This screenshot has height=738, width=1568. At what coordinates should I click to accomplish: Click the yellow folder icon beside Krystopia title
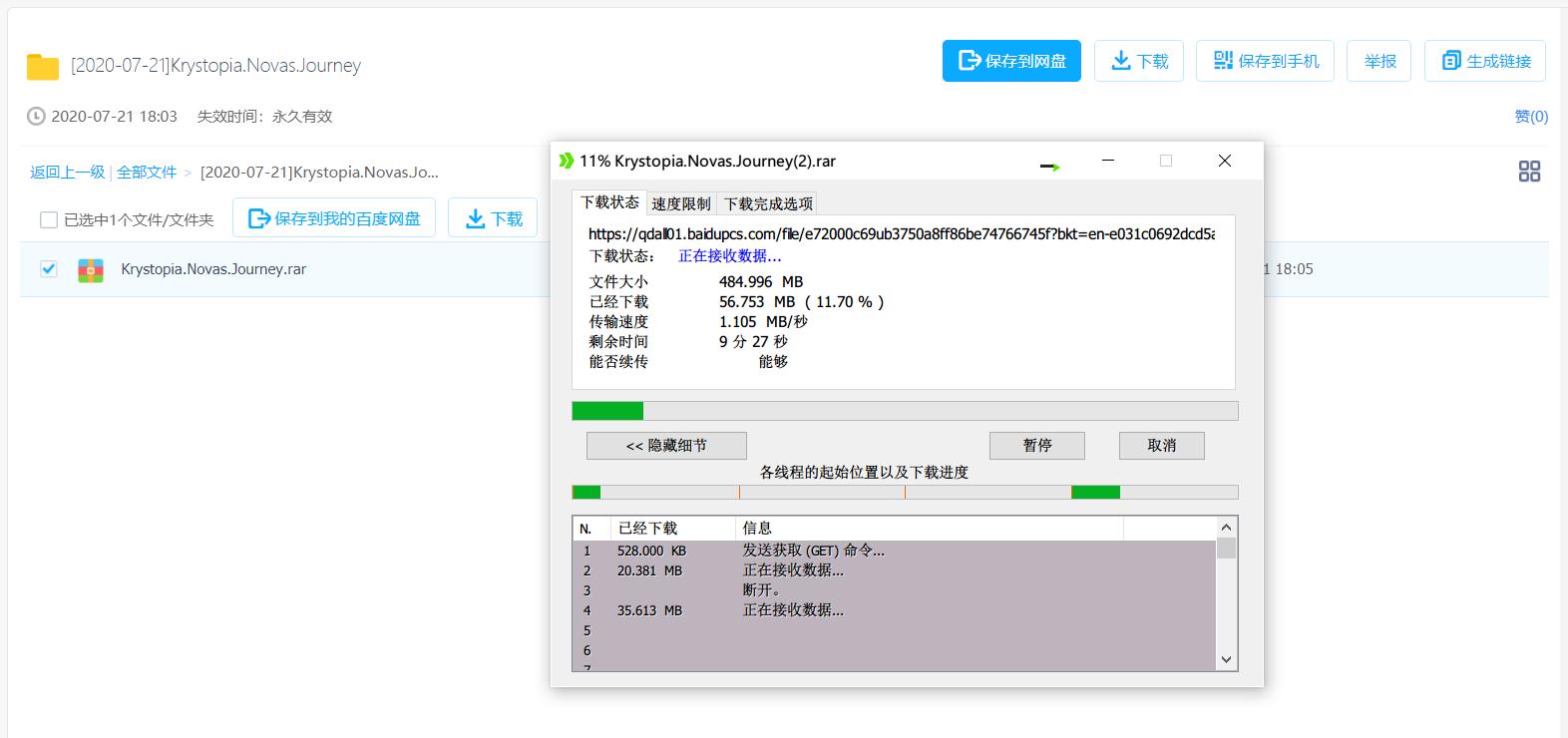coord(43,67)
